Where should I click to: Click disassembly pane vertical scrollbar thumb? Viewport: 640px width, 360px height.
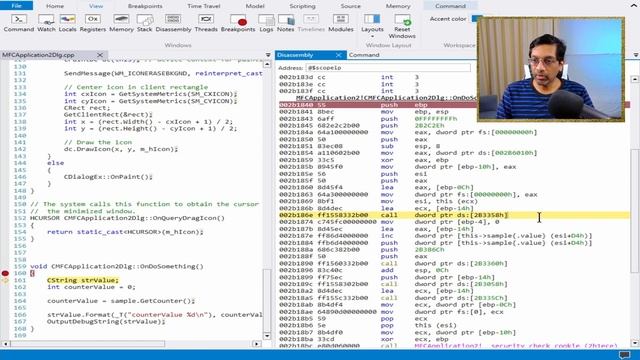635,210
